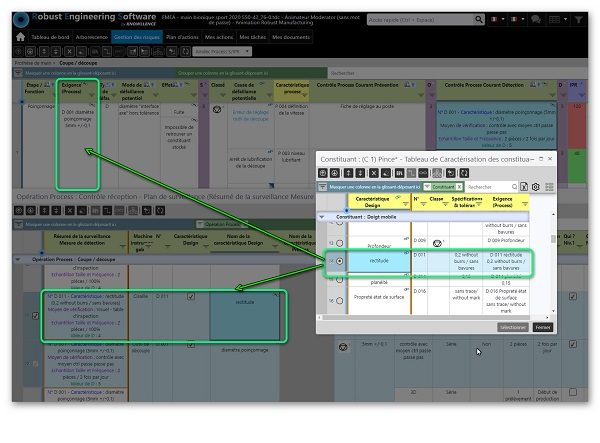Open the Mes actions tab
The width and height of the screenshot is (600, 443).
point(219,37)
